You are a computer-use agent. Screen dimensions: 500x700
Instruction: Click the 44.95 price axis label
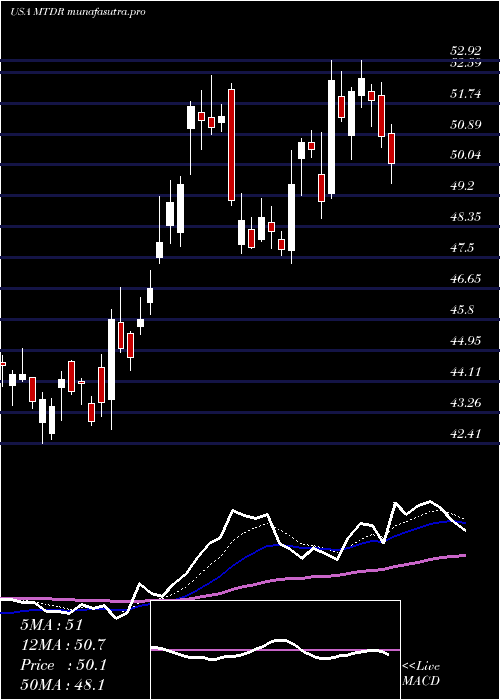point(466,341)
